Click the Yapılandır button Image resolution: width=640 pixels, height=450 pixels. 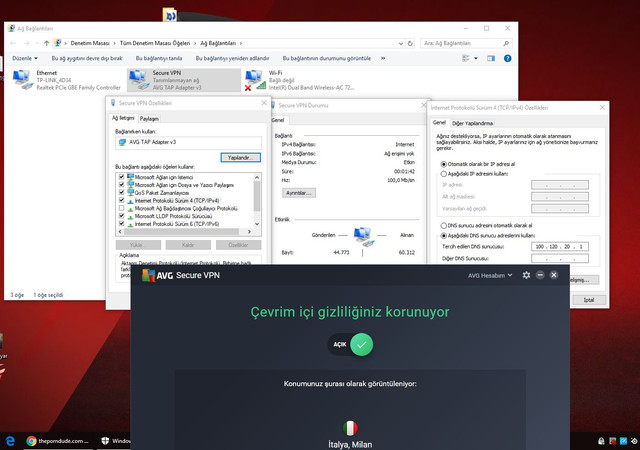[240, 158]
